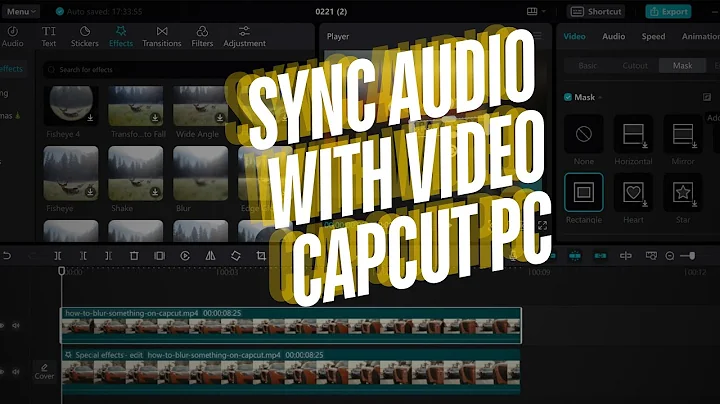The width and height of the screenshot is (720, 404).
Task: Toggle player fullscreen view
Action: tap(542, 225)
